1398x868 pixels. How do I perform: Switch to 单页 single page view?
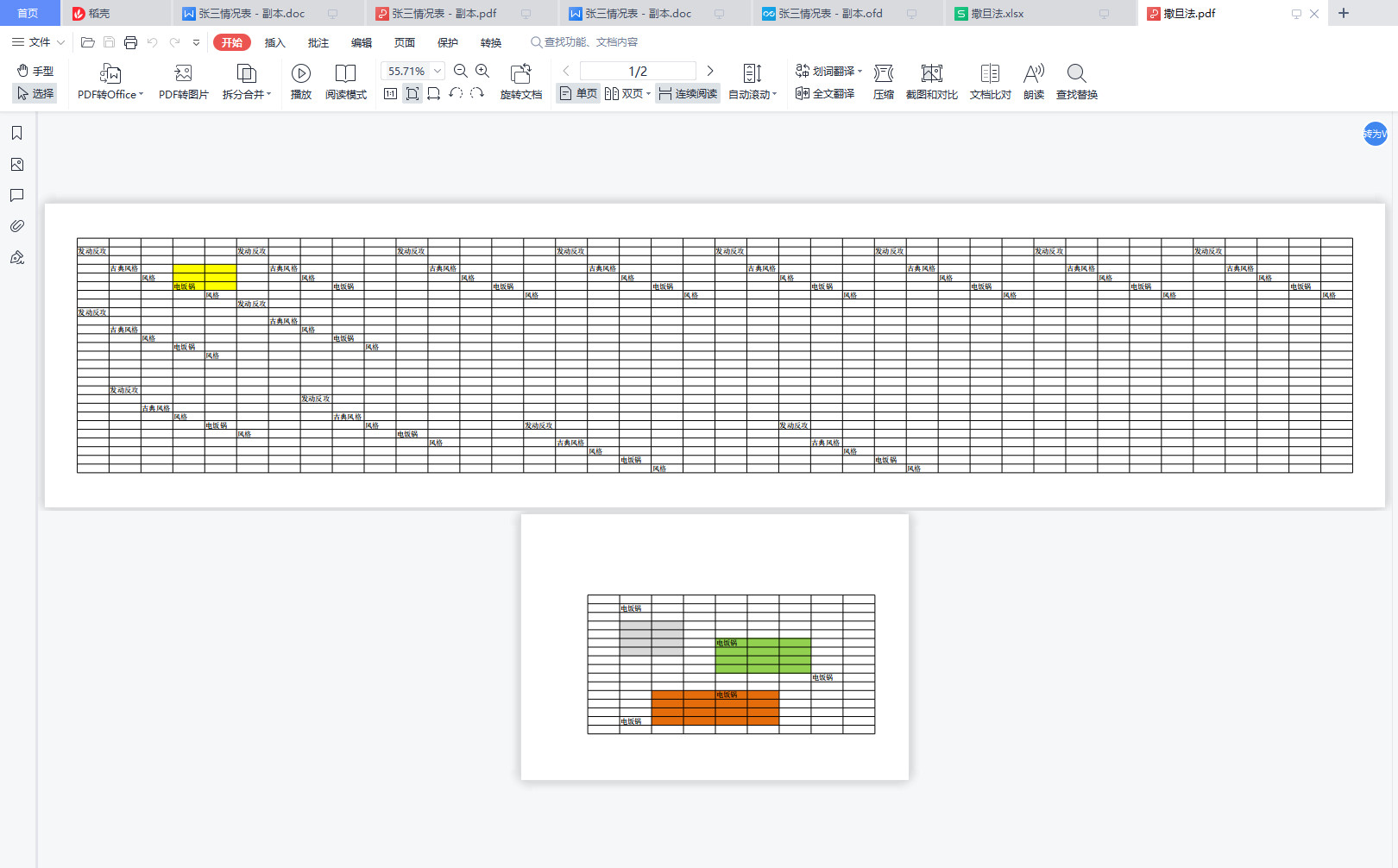coord(578,93)
